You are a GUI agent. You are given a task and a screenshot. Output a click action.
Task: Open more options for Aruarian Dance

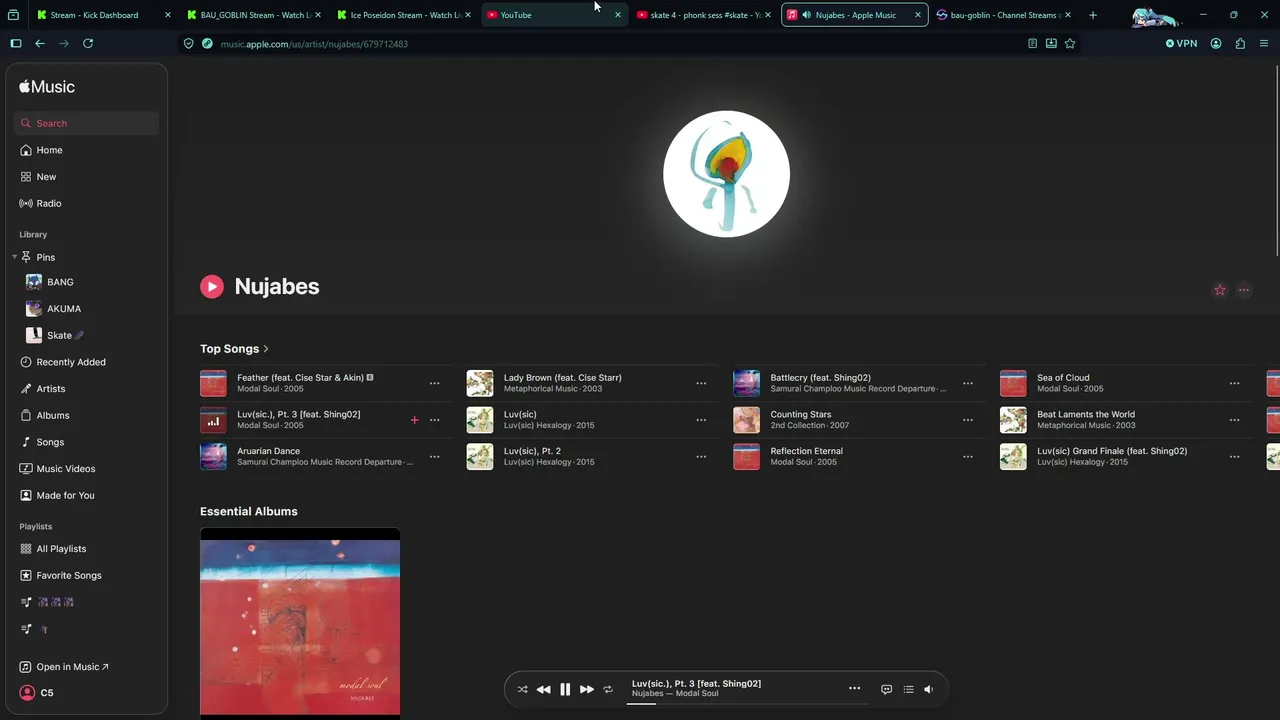[x=434, y=457]
